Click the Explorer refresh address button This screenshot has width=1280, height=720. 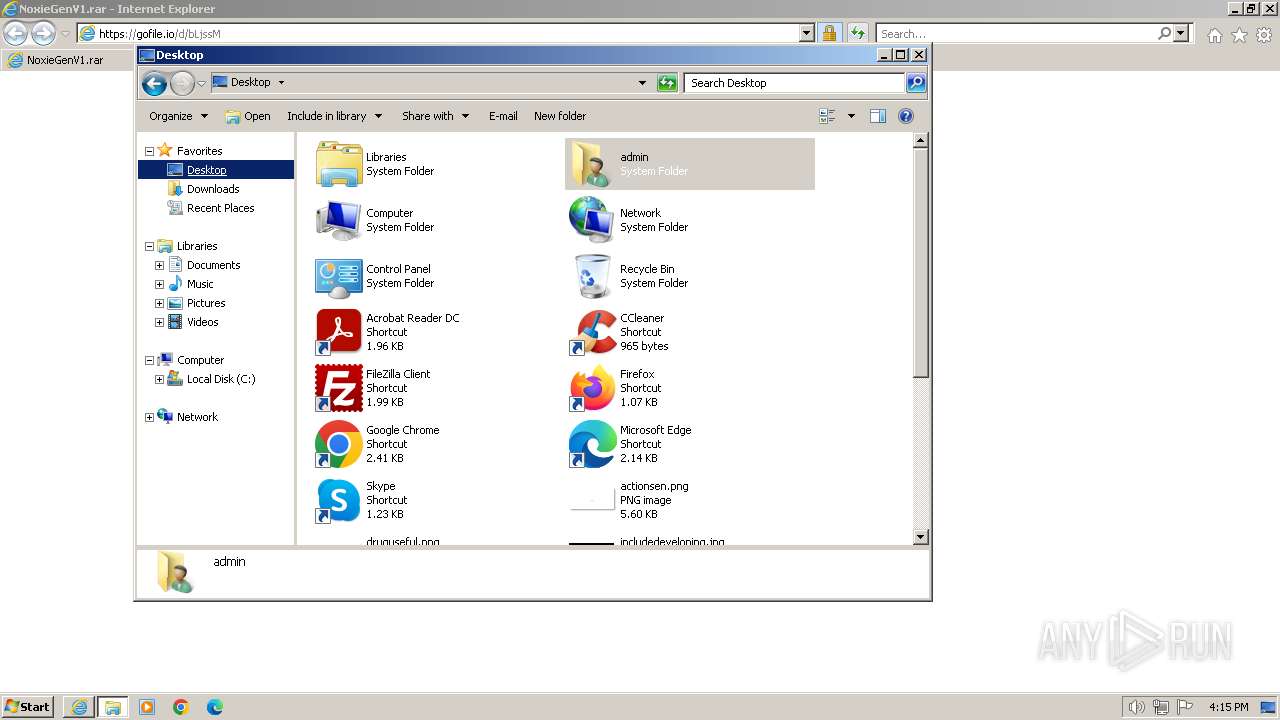[667, 83]
